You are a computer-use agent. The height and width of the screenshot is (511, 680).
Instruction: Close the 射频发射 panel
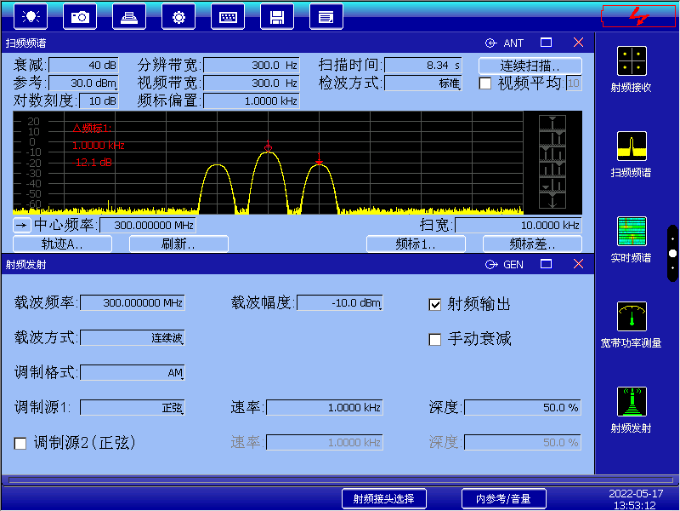tap(579, 264)
